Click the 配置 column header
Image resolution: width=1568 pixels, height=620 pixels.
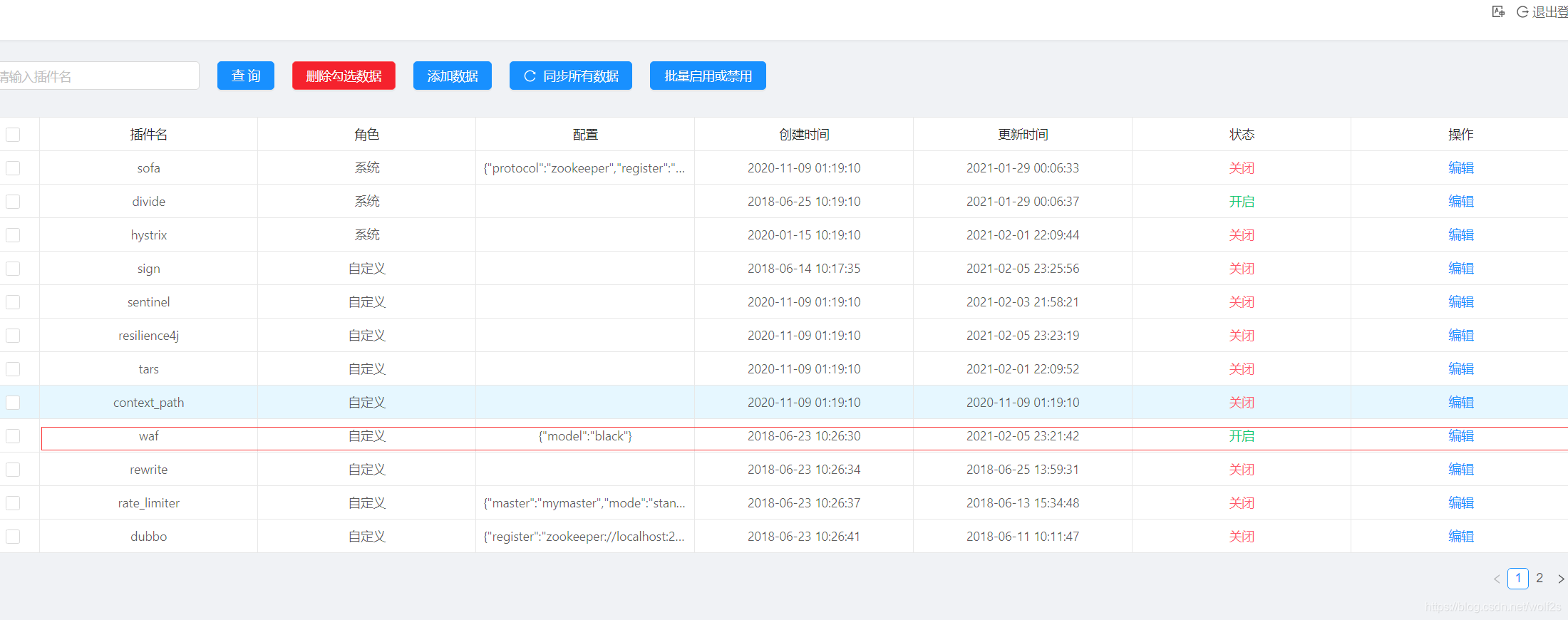pyautogui.click(x=585, y=135)
